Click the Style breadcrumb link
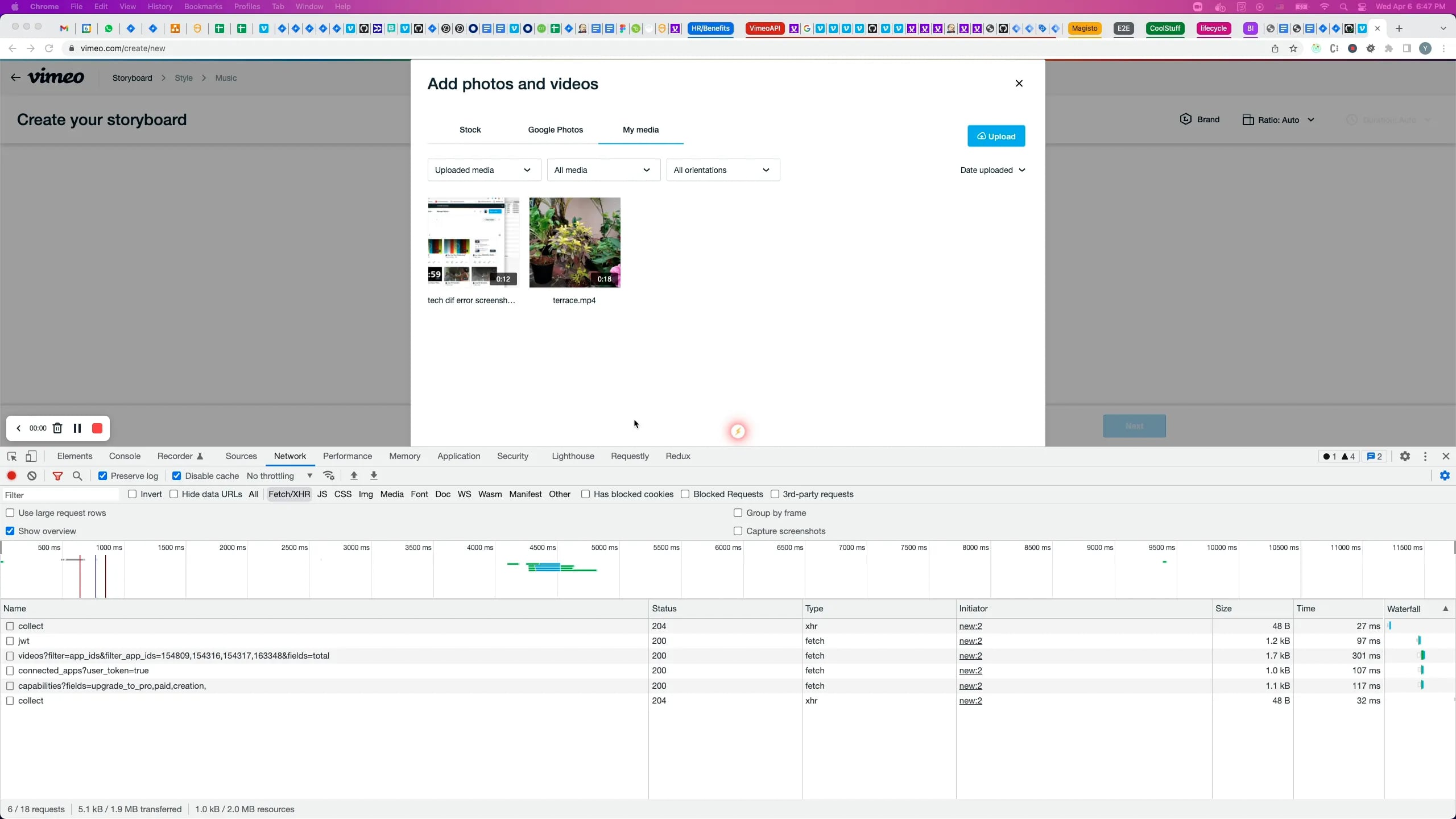1456x819 pixels. pos(183,78)
